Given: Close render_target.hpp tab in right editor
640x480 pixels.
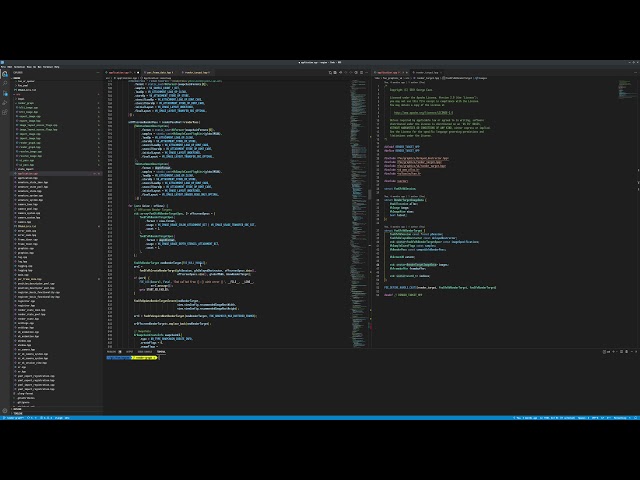Looking at the screenshot, I should pos(441,73).
